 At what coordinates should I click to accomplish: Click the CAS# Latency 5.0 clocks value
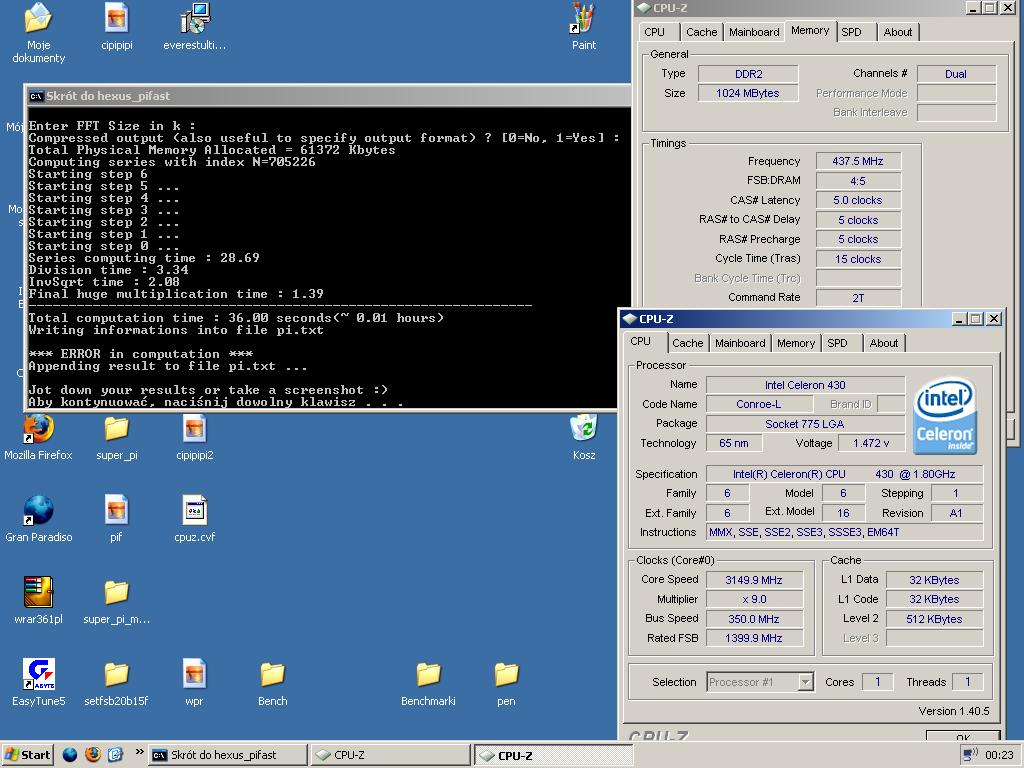[858, 200]
